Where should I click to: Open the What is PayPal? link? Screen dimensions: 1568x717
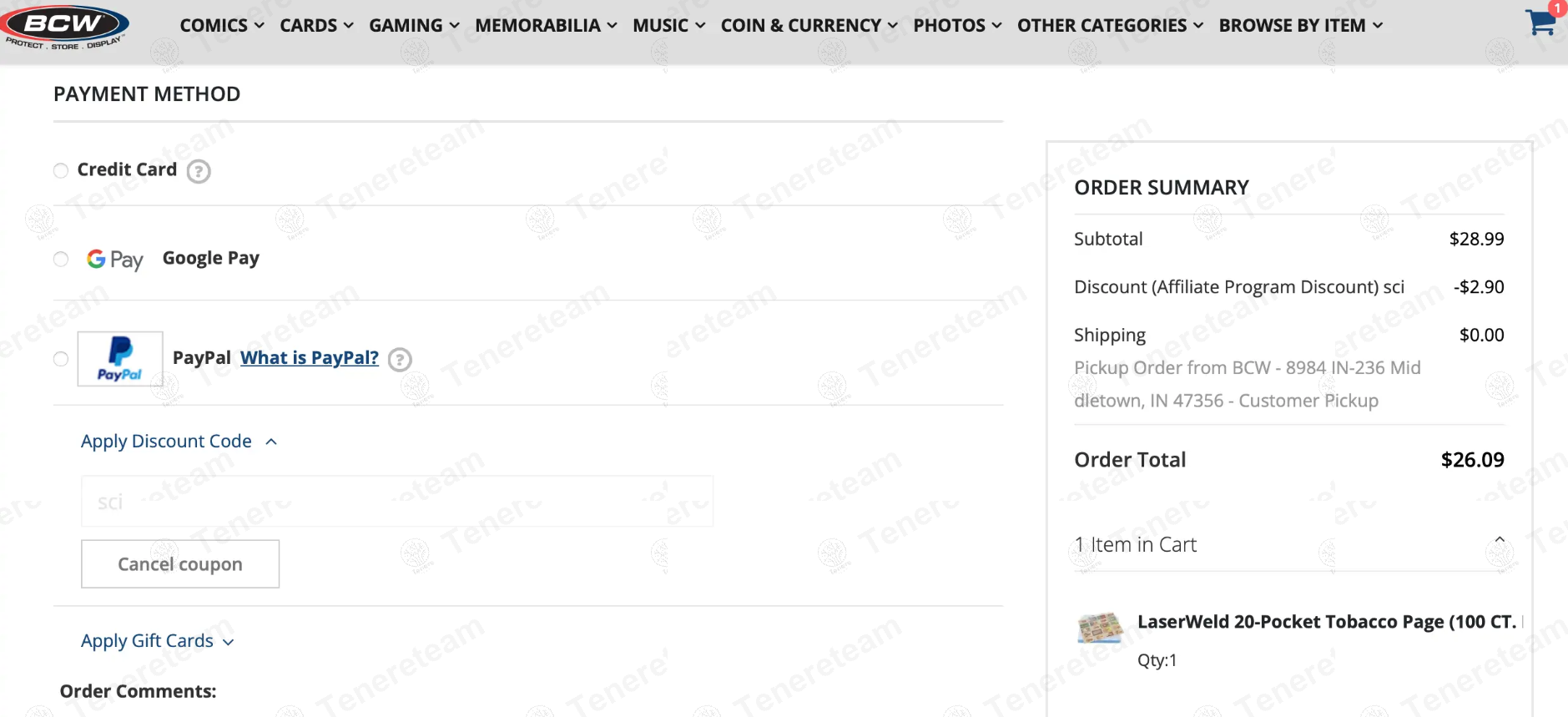tap(310, 358)
